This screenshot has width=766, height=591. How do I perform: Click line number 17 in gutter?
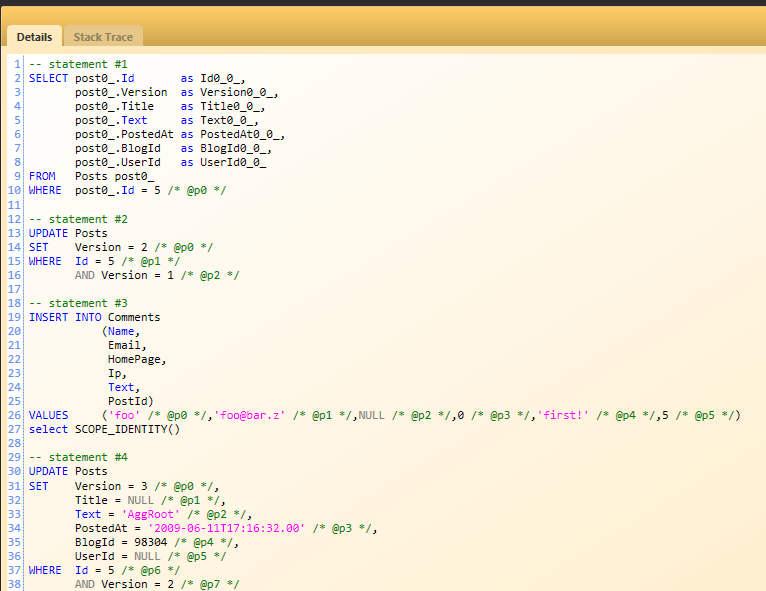(14, 290)
